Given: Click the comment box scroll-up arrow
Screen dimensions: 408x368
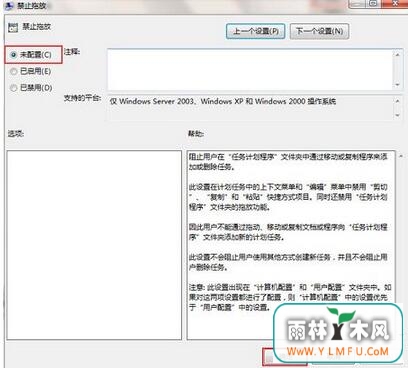Looking at the screenshot, I should click(x=398, y=54).
